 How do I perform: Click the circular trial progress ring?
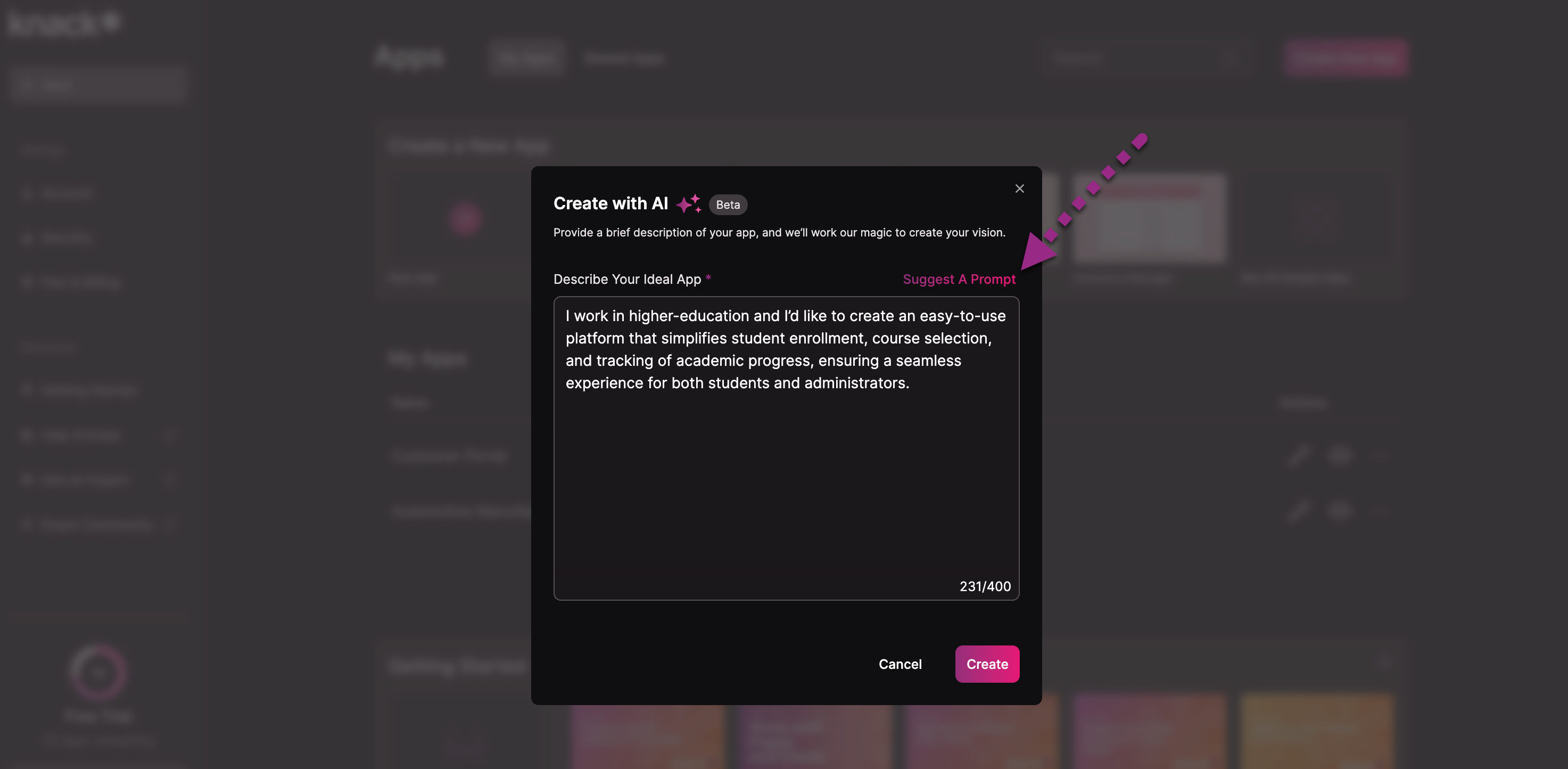98,673
